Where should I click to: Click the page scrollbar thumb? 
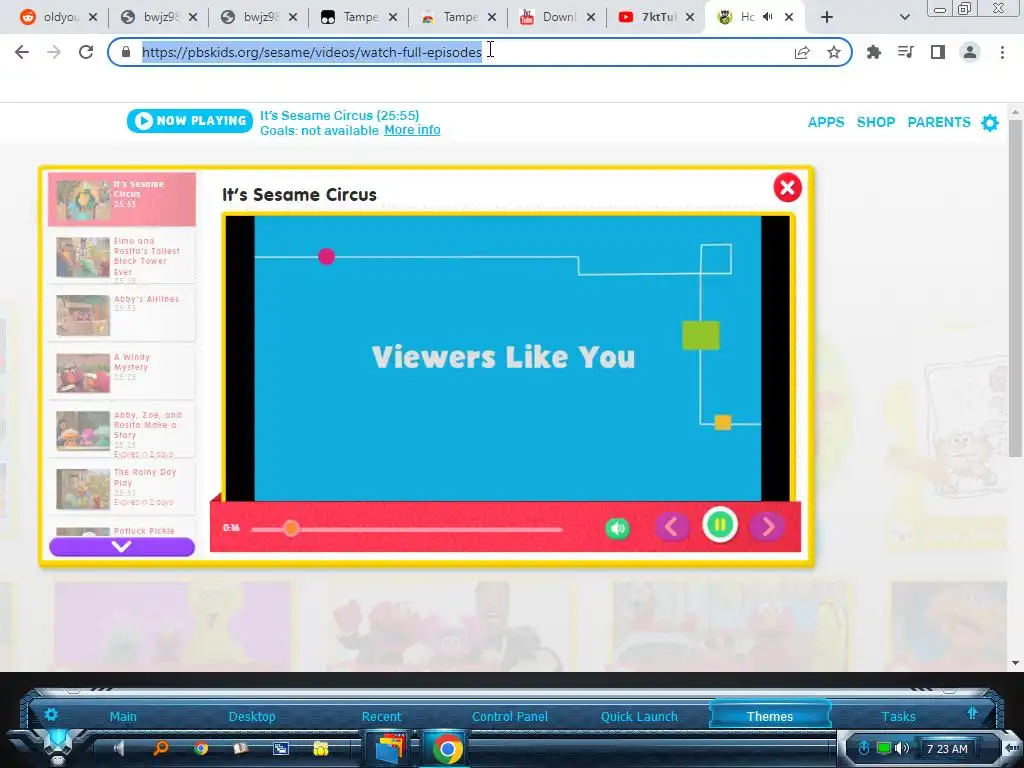pyautogui.click(x=1015, y=287)
